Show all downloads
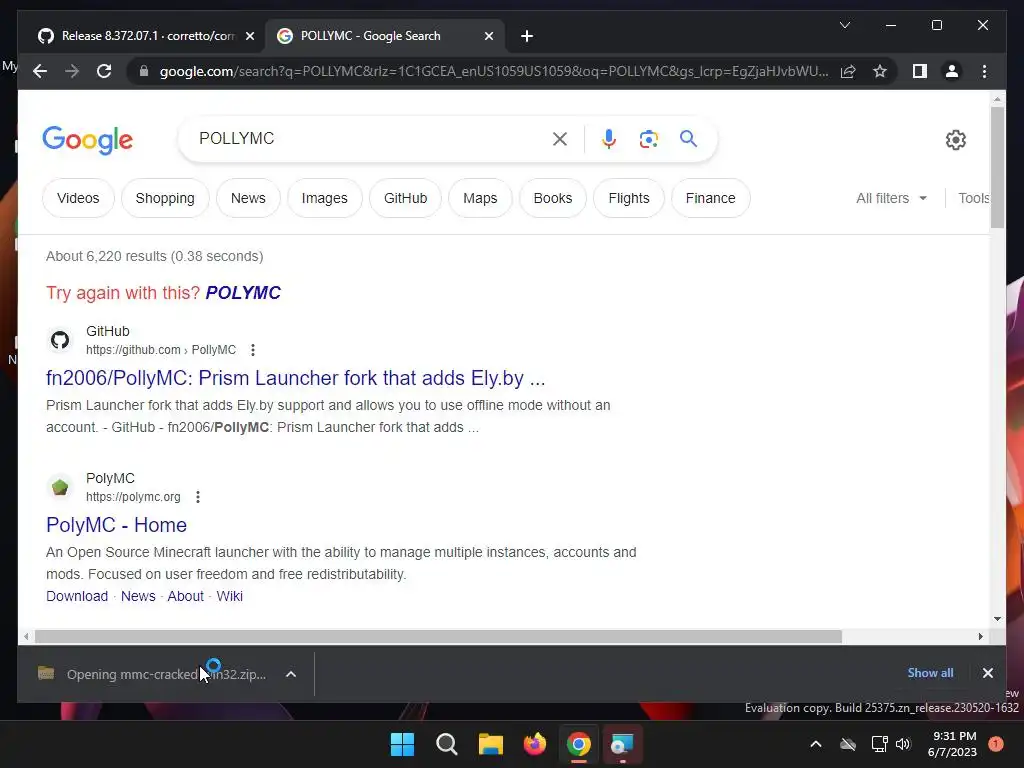This screenshot has width=1024, height=768. tap(930, 673)
